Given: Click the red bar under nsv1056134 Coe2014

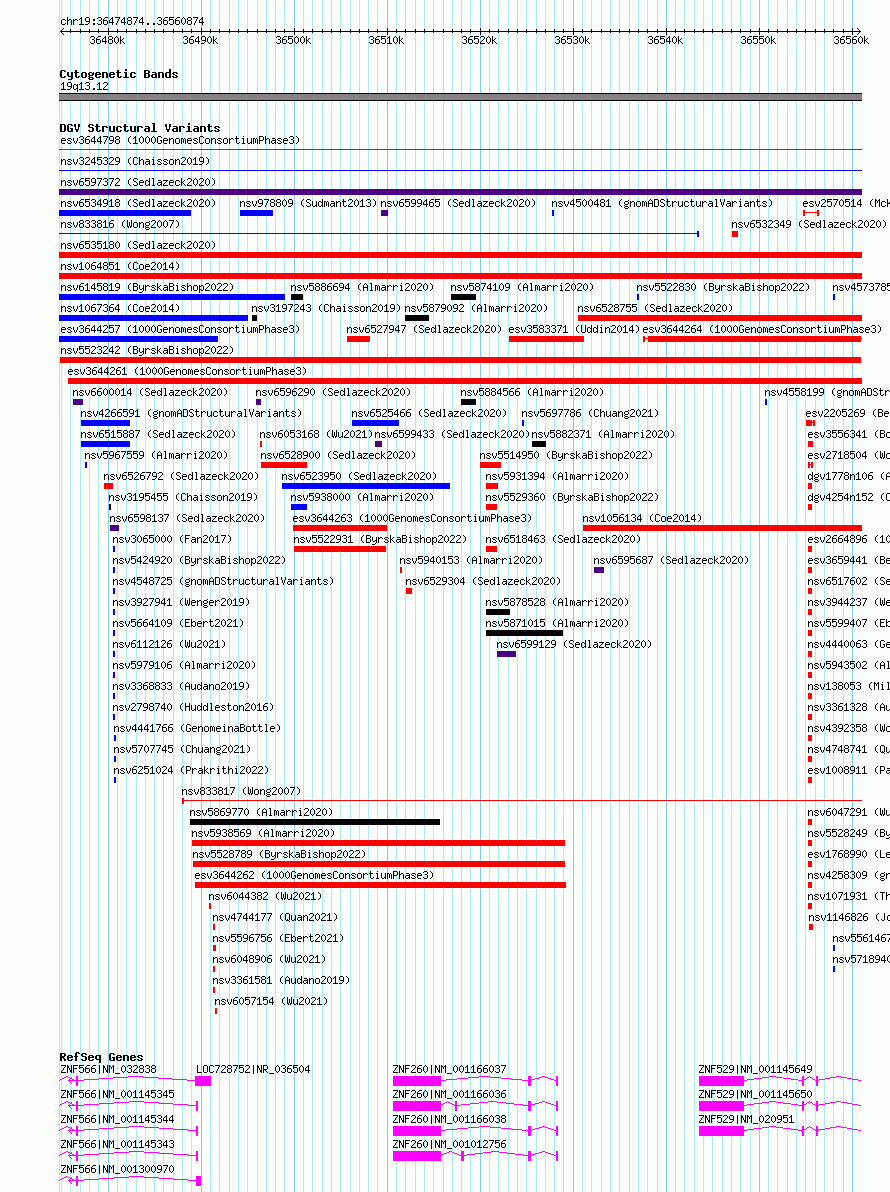Looking at the screenshot, I should point(722,528).
